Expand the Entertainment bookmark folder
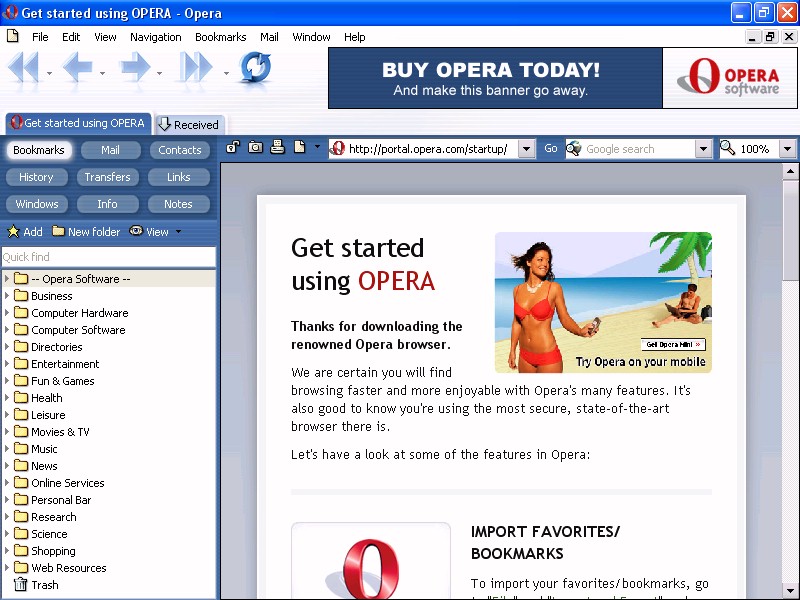800x600 pixels. pos(7,363)
